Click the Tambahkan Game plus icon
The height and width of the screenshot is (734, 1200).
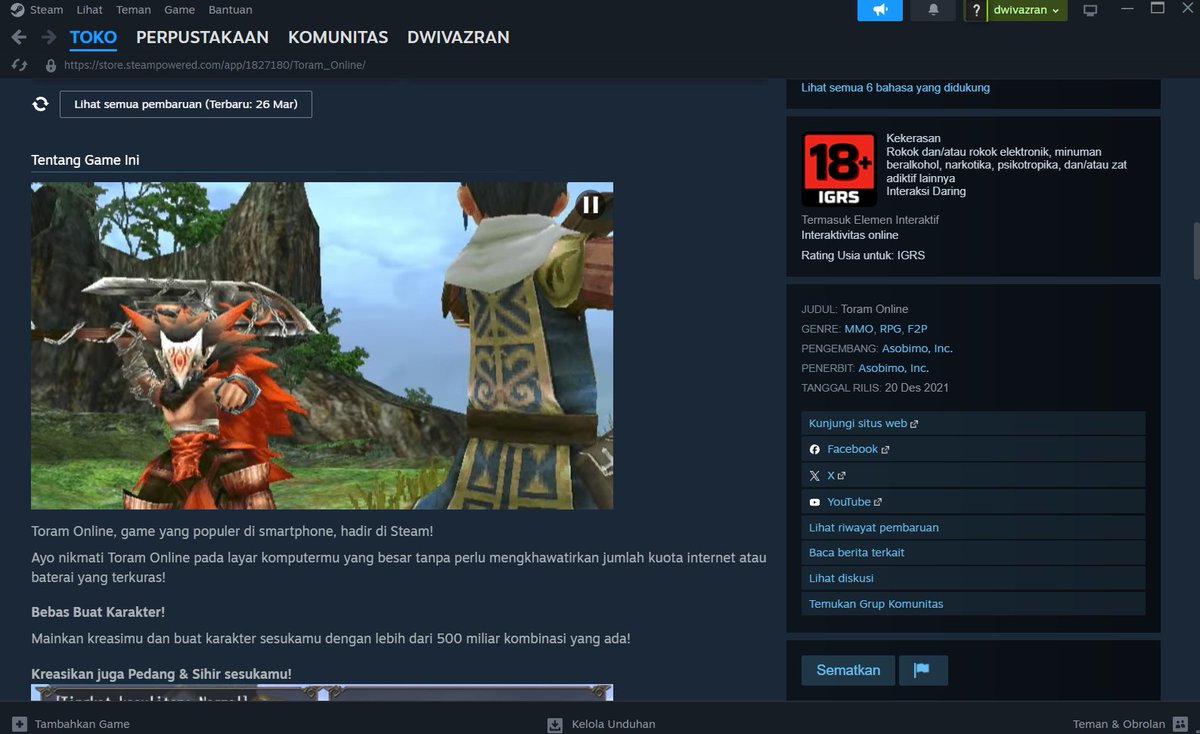pyautogui.click(x=20, y=724)
